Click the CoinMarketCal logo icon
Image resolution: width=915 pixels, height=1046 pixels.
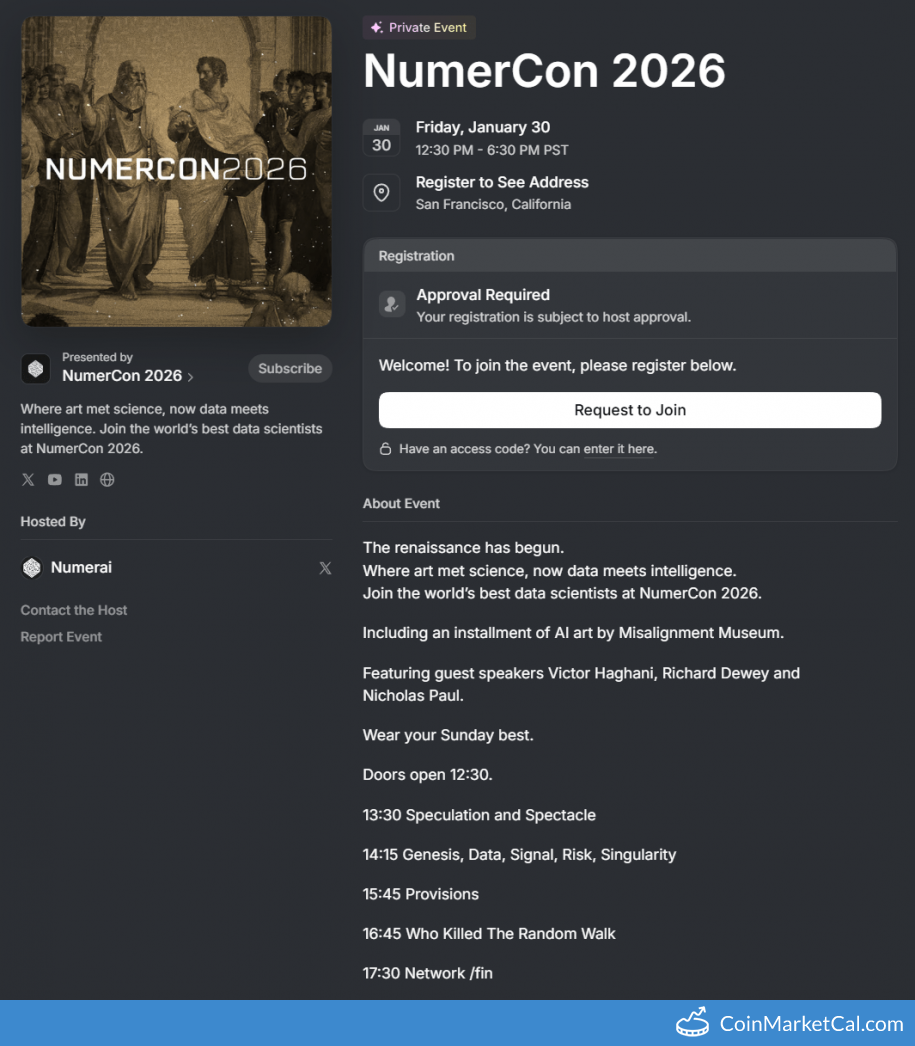click(x=693, y=1022)
